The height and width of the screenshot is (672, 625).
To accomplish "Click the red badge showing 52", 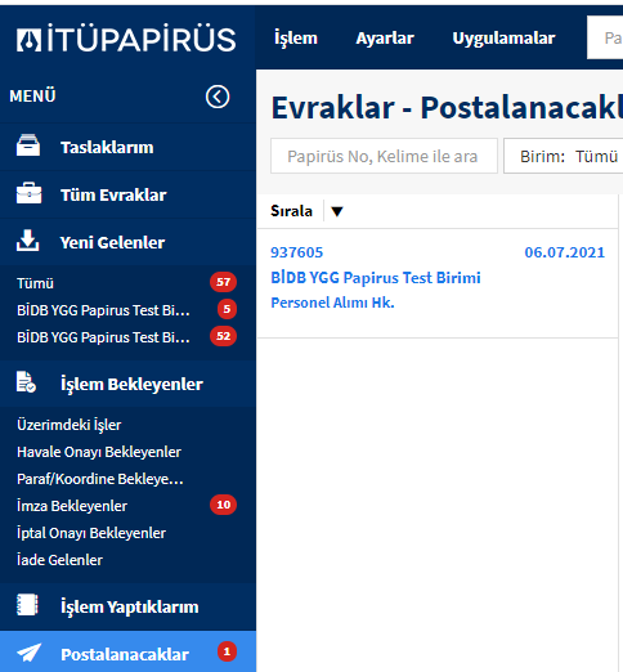I will (x=223, y=336).
